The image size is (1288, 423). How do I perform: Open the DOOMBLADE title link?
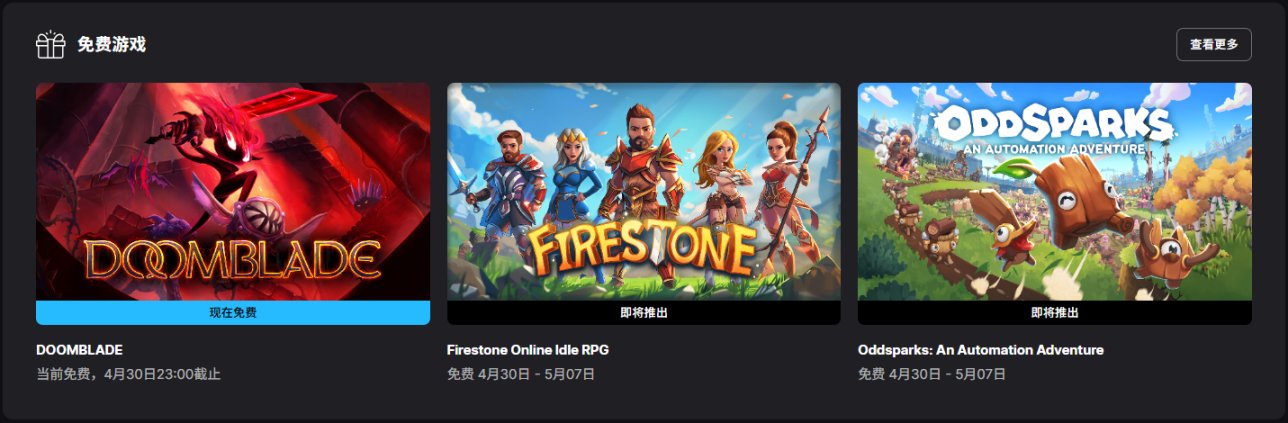(x=79, y=350)
